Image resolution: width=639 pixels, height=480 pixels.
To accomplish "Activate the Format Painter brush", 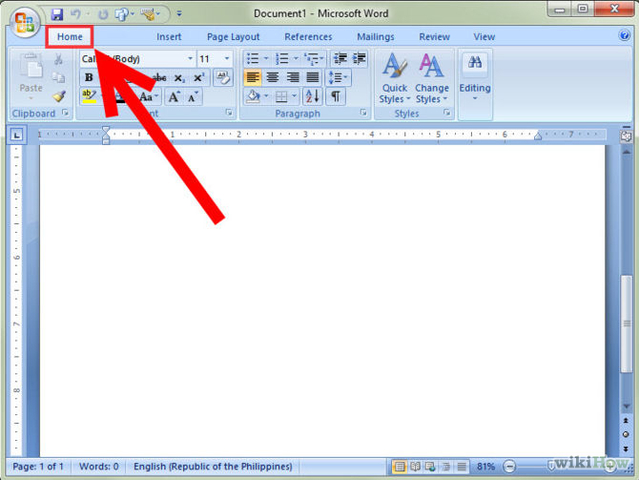I will click(x=59, y=97).
